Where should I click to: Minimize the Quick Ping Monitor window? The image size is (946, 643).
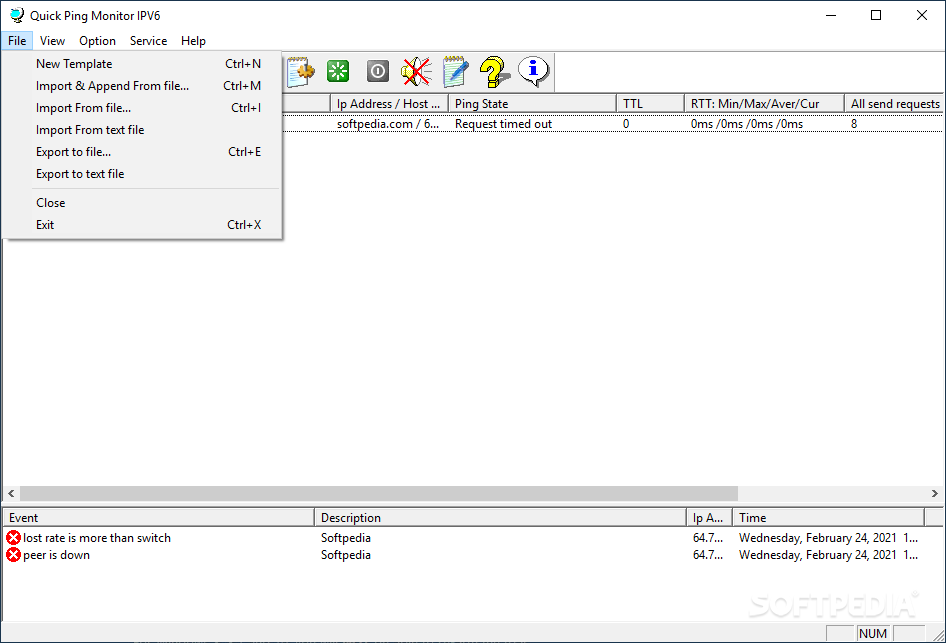[831, 15]
